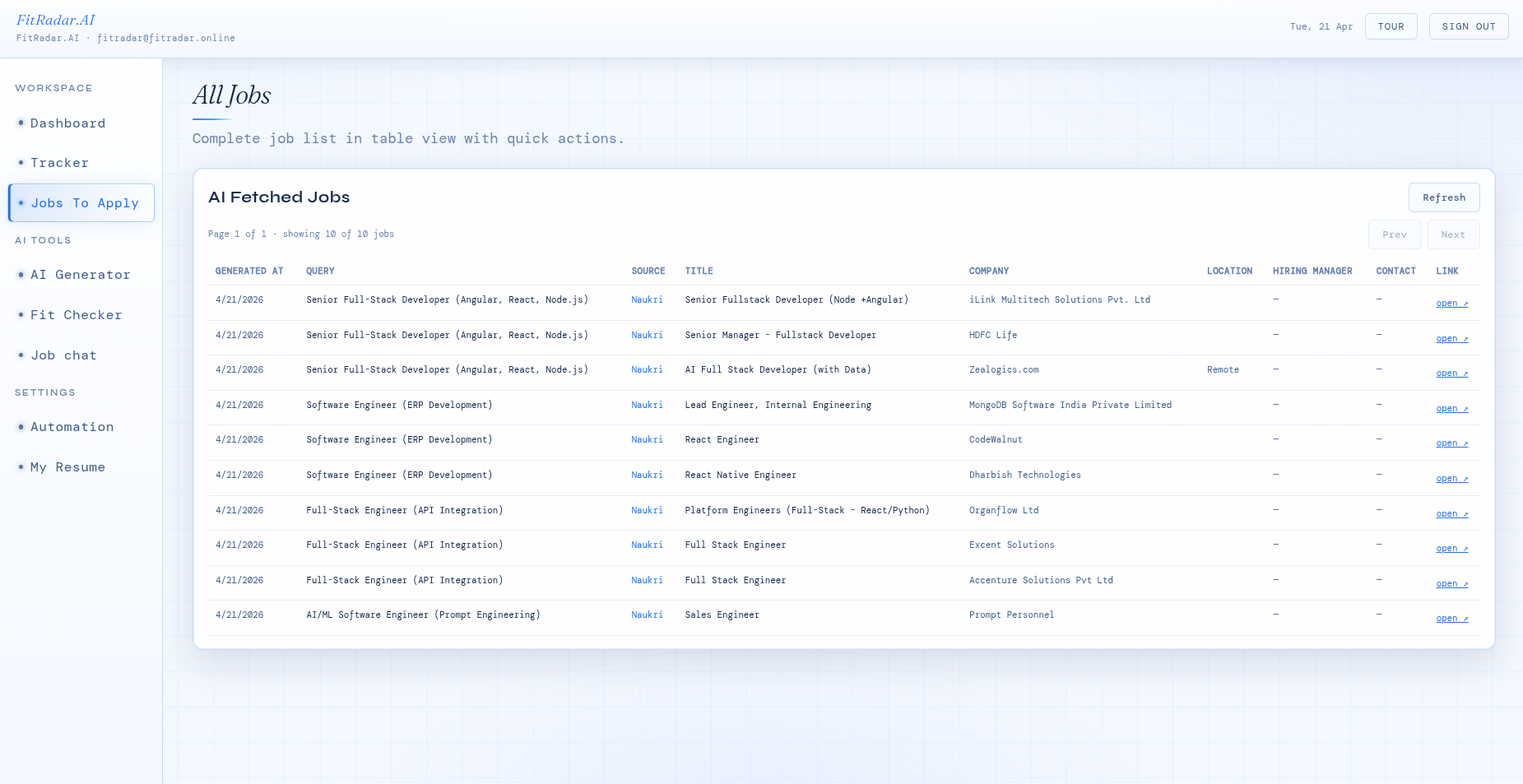Refresh the AI Fetched Jobs list

(x=1444, y=197)
